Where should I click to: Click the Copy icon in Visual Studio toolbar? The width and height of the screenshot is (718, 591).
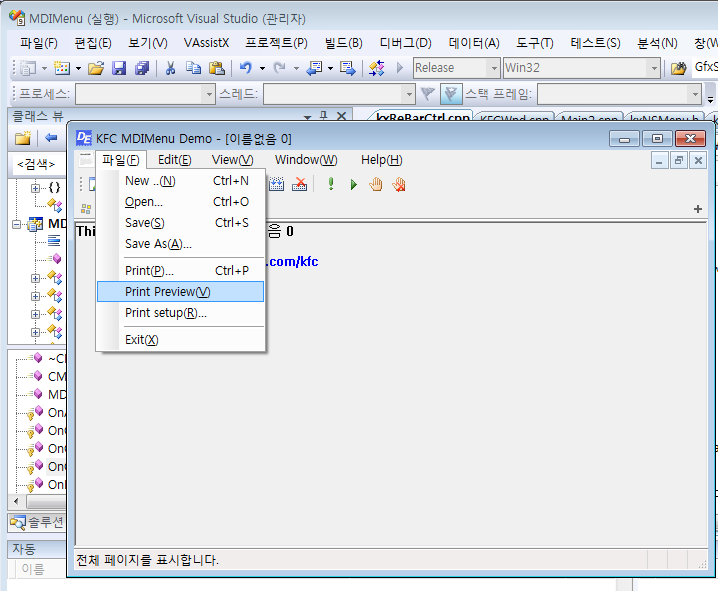click(193, 68)
